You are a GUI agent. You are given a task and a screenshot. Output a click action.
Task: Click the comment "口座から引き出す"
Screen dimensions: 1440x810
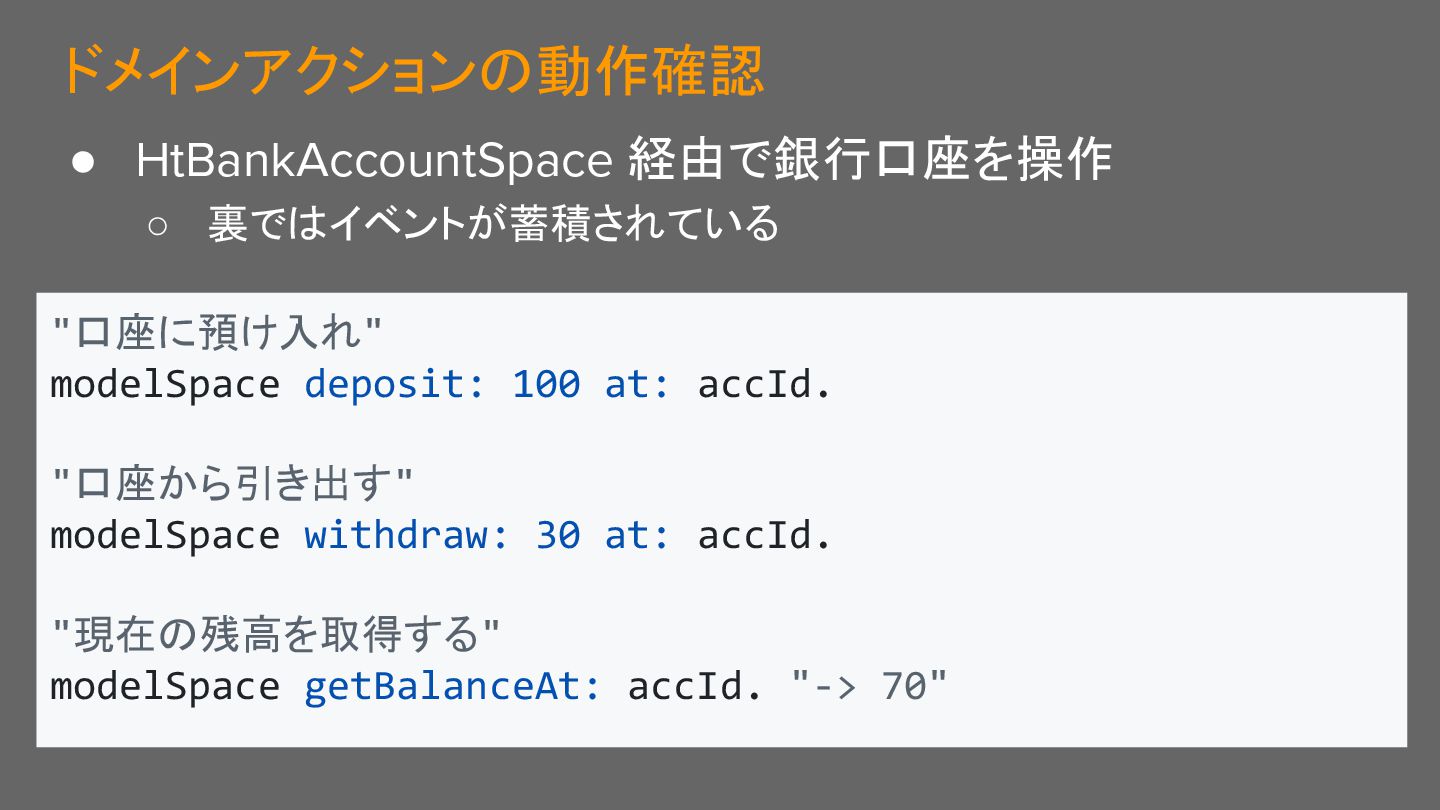coord(231,485)
